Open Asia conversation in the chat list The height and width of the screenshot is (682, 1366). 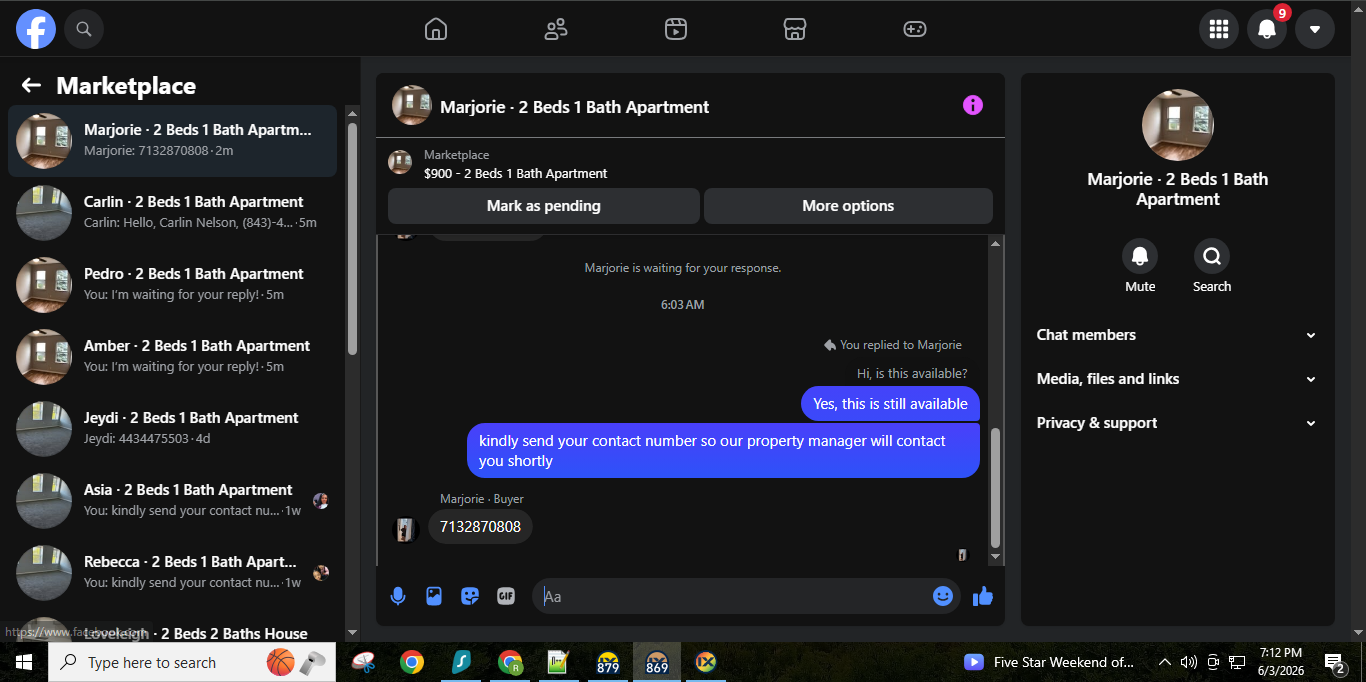(172, 501)
